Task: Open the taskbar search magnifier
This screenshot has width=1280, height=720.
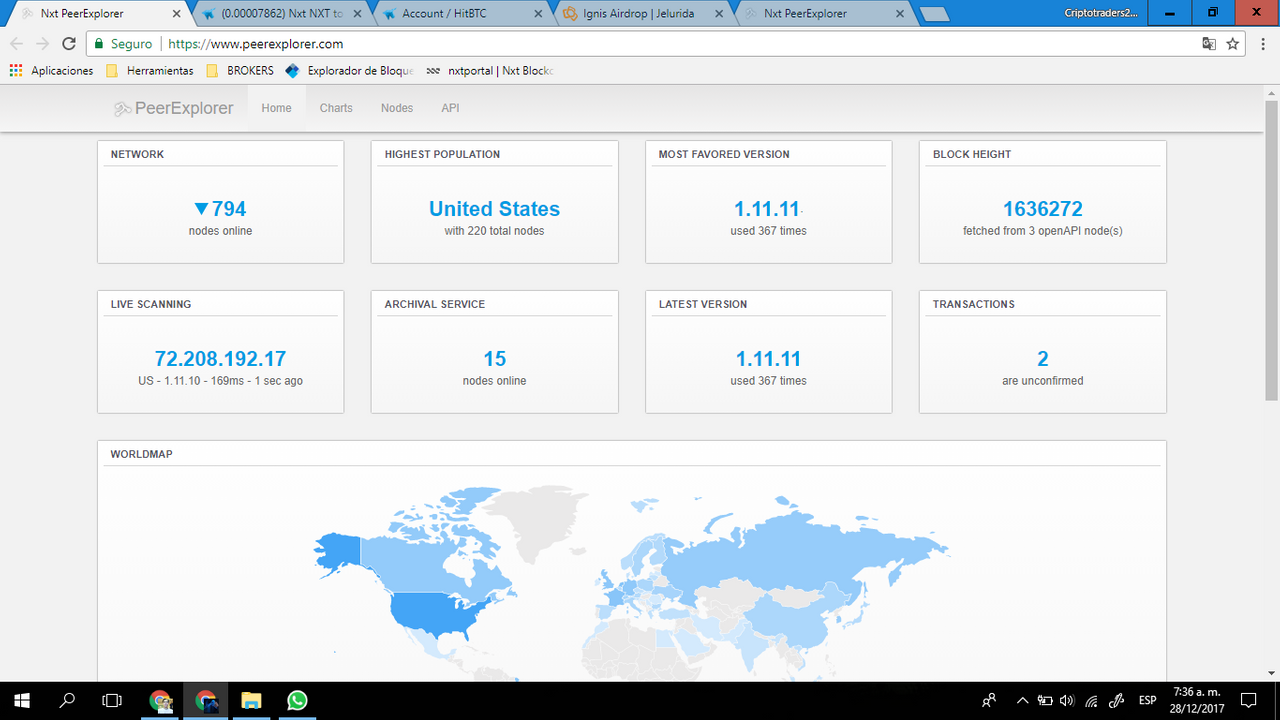Action: click(68, 700)
